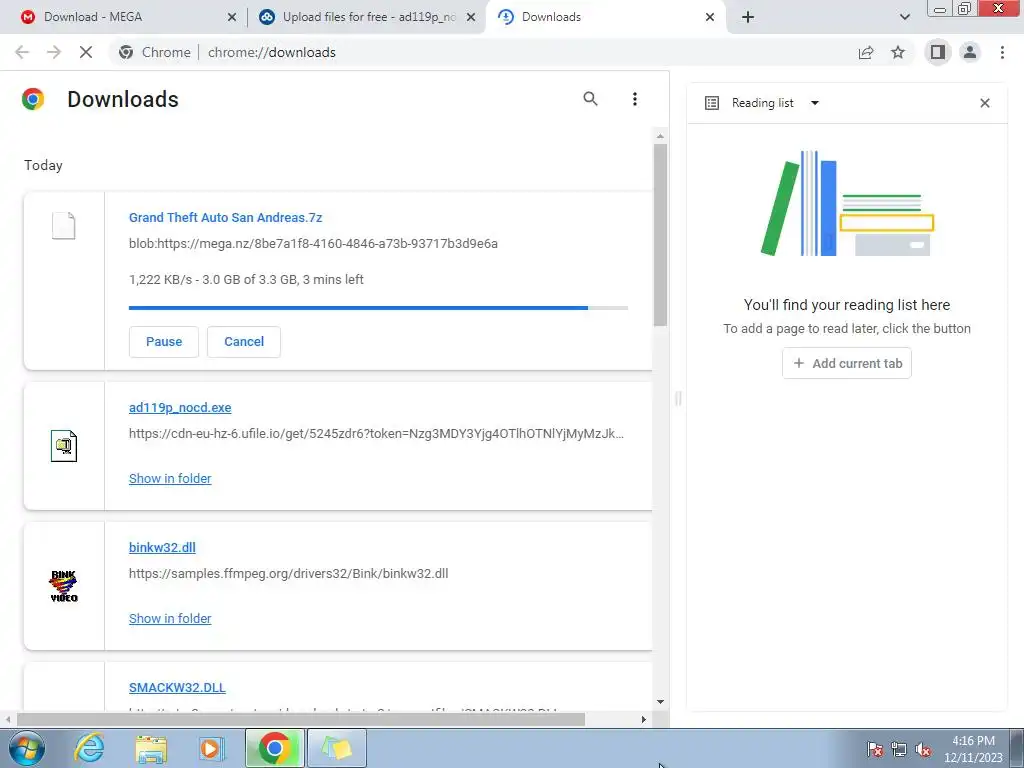Click the muted volume tray icon

pos(923,749)
